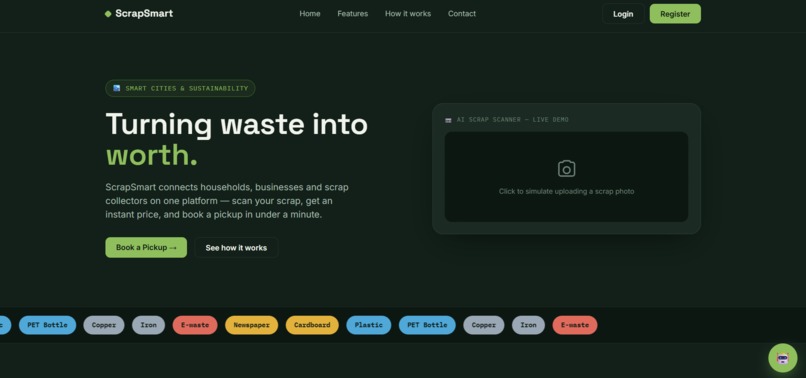Open the chatbot robot icon
This screenshot has height=378, width=806.
(782, 358)
